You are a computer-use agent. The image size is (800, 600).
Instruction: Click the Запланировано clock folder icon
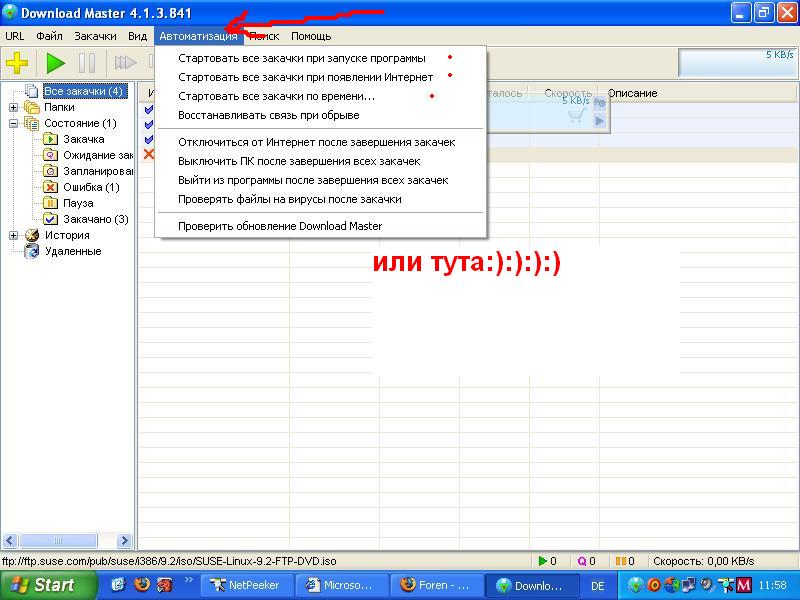pyautogui.click(x=50, y=171)
